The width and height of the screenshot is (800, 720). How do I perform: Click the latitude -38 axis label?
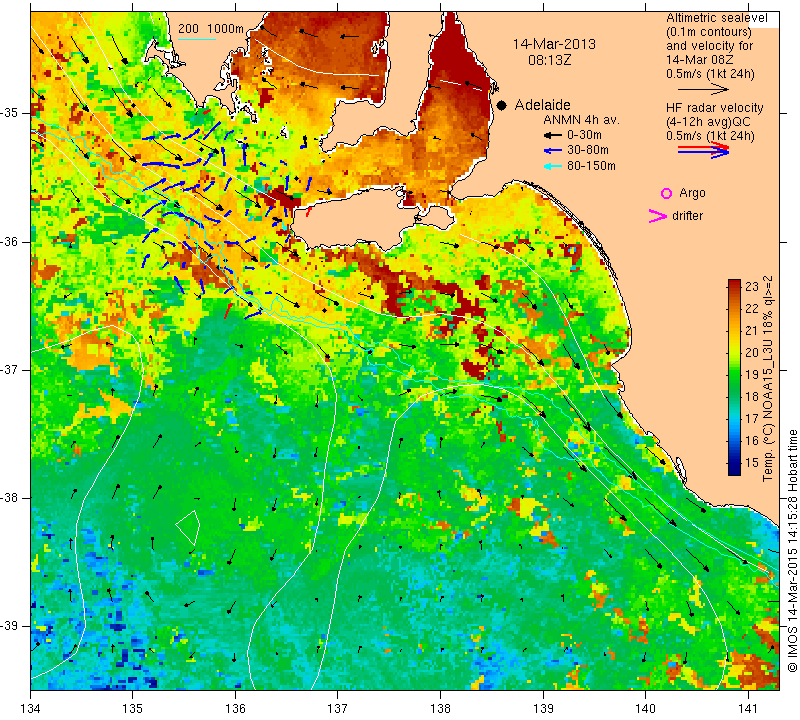9,498
